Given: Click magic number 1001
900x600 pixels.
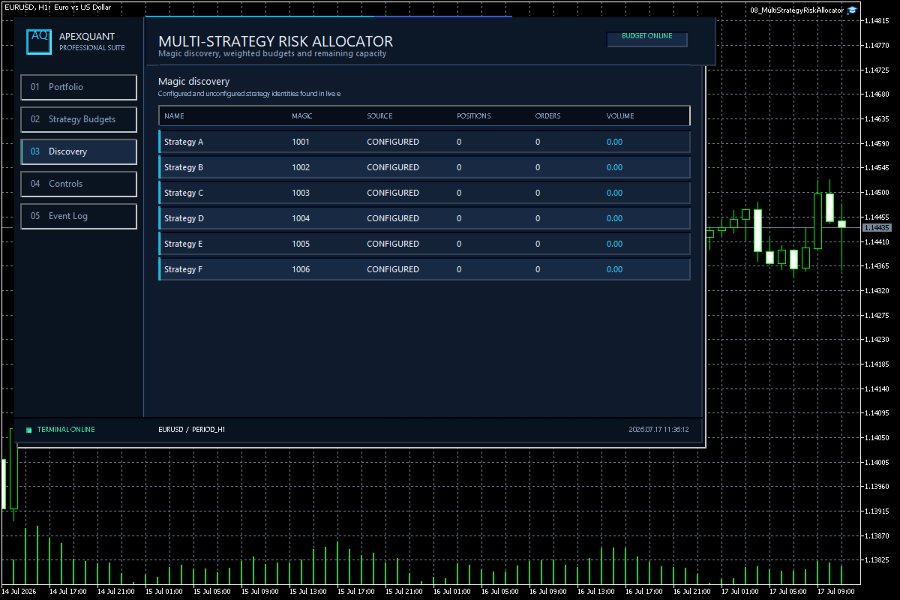Looking at the screenshot, I should [x=300, y=142].
